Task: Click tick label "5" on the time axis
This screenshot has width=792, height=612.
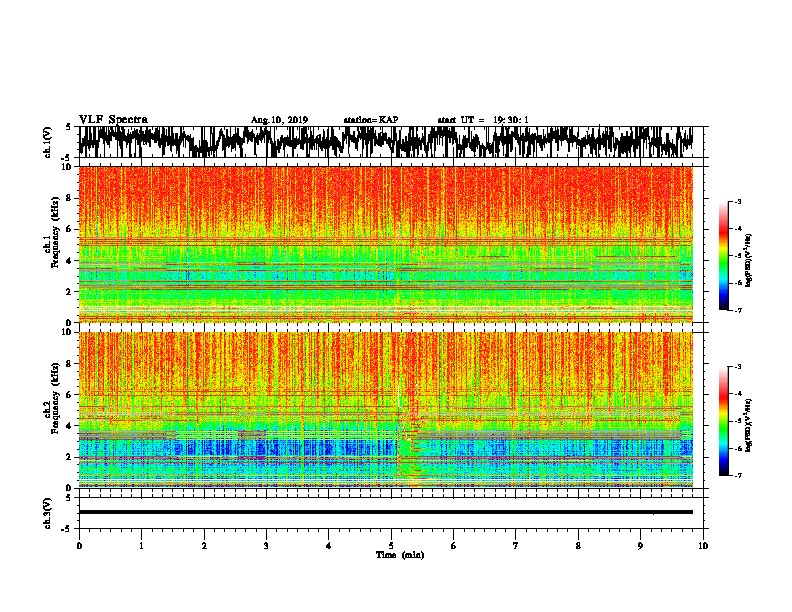Action: (x=391, y=546)
